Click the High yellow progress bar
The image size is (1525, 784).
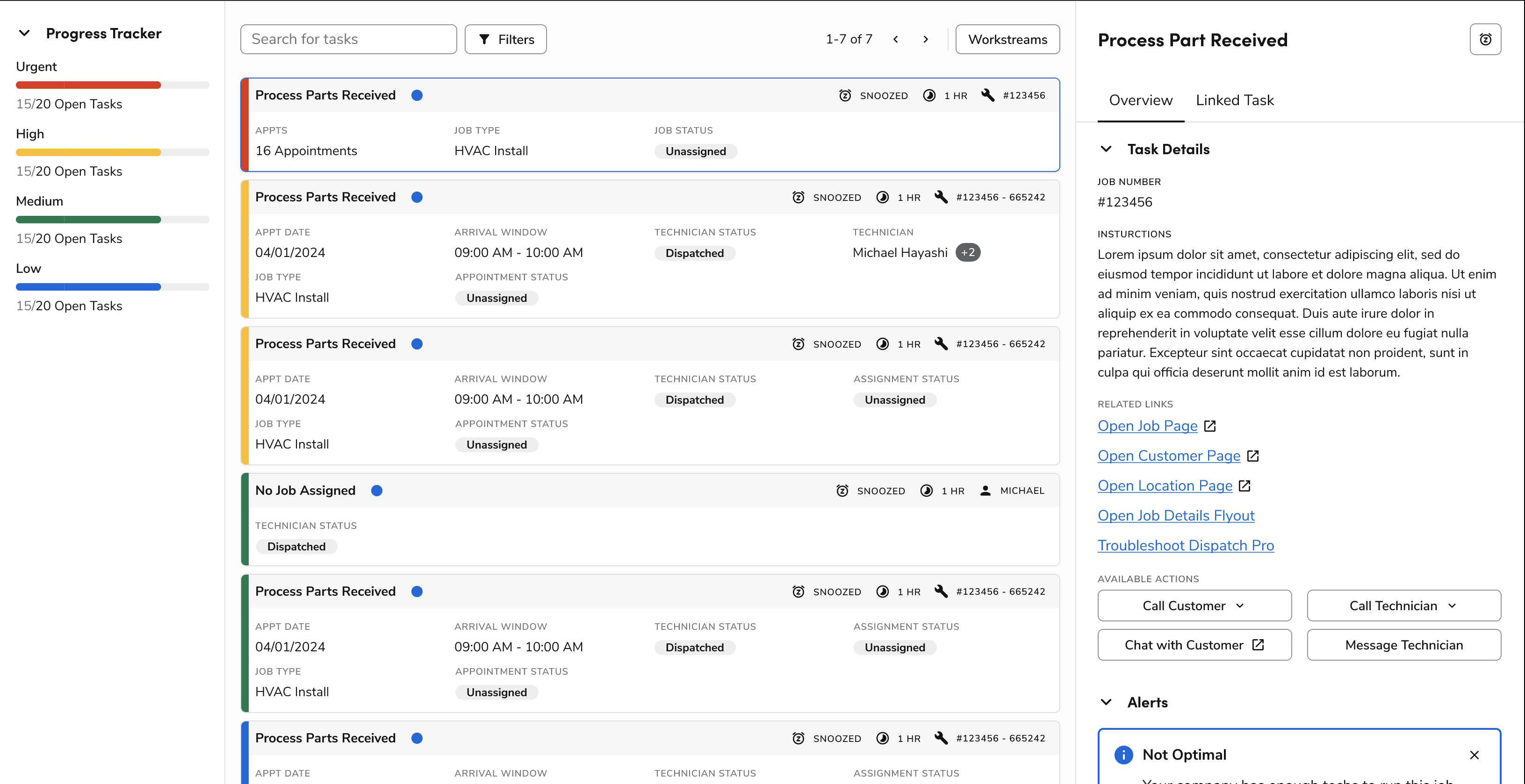click(113, 153)
